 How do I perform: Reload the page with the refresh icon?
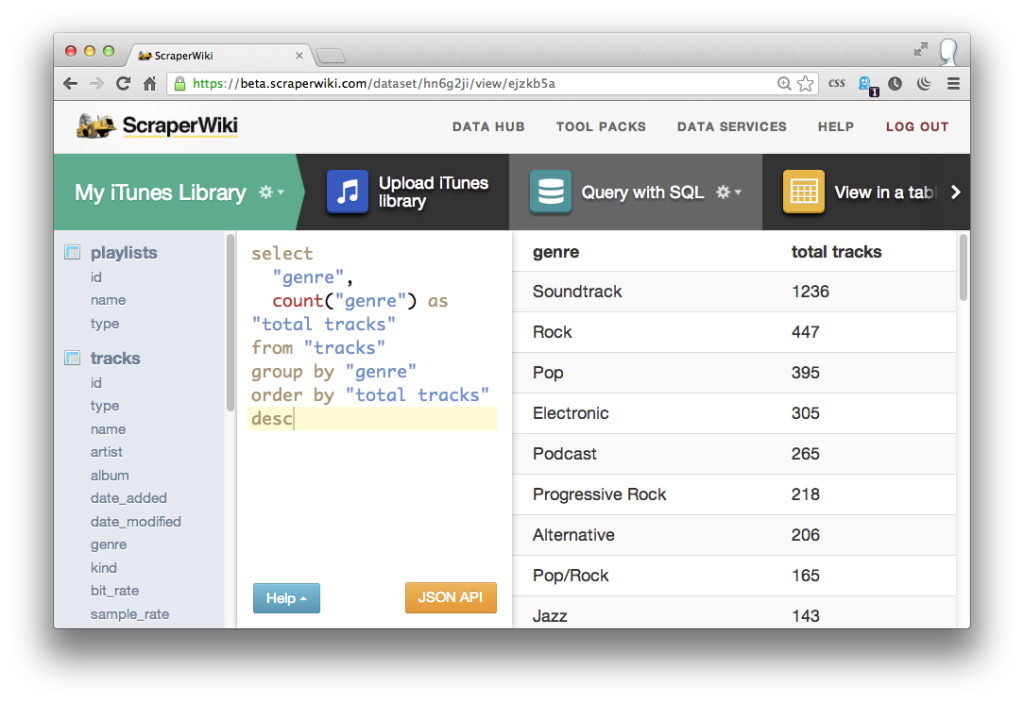(x=122, y=83)
